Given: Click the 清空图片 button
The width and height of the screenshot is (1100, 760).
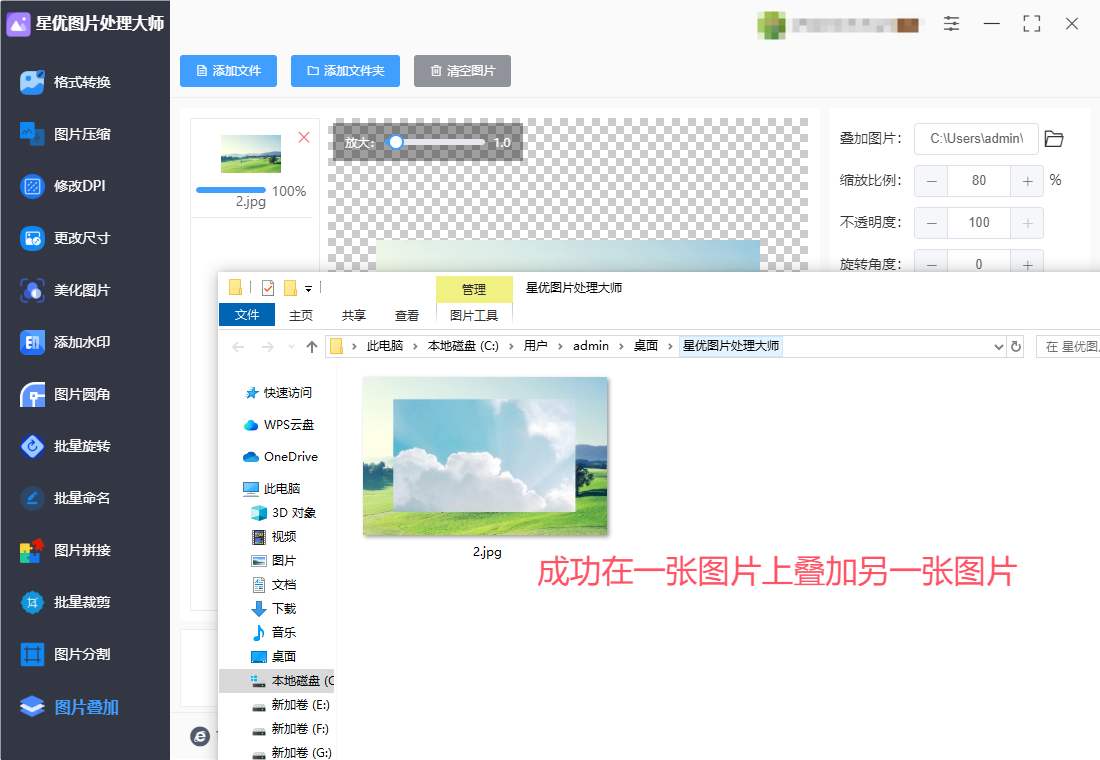Looking at the screenshot, I should coord(462,71).
